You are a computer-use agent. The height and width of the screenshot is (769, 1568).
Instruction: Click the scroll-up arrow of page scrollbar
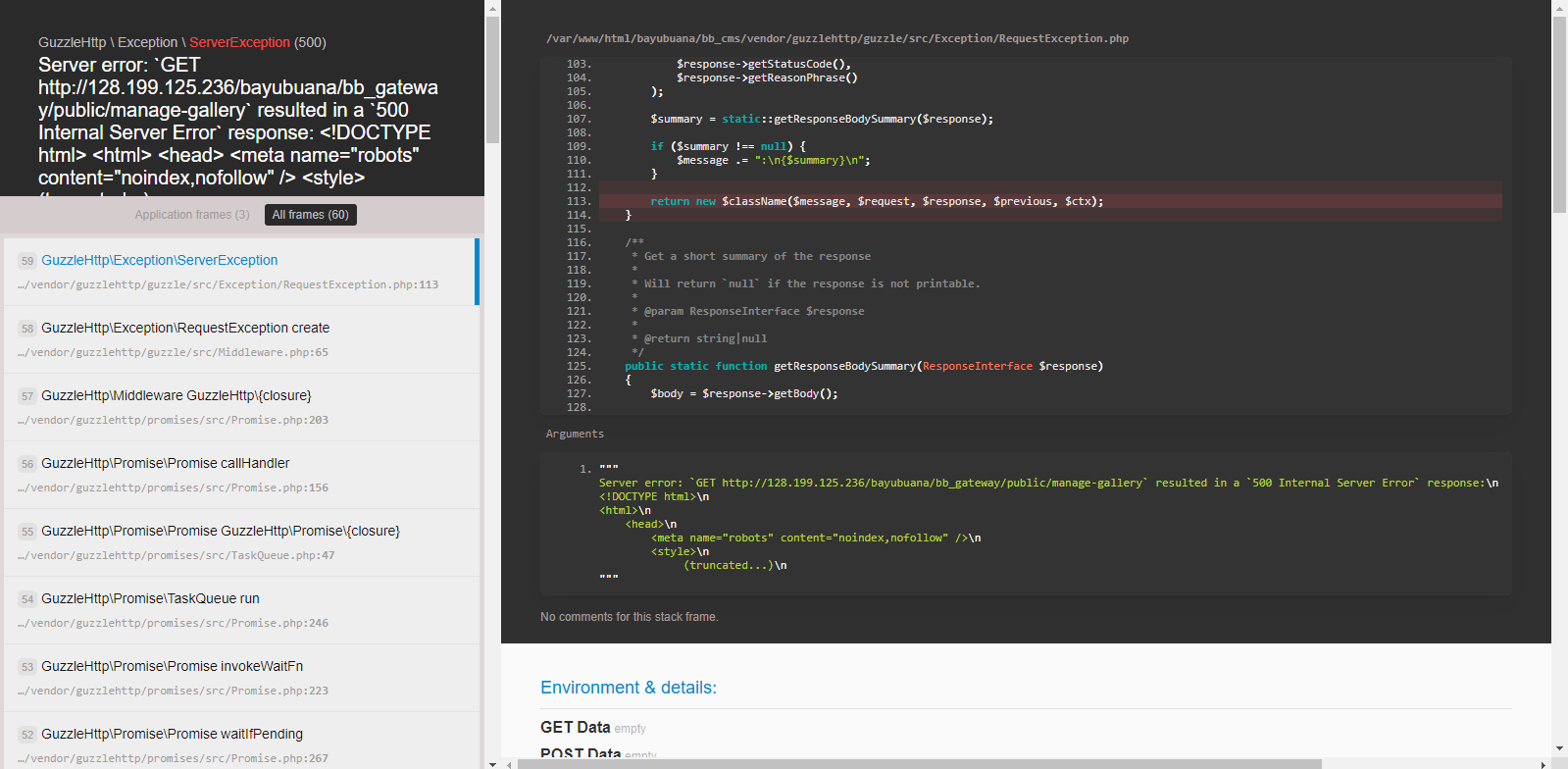(x=1559, y=8)
